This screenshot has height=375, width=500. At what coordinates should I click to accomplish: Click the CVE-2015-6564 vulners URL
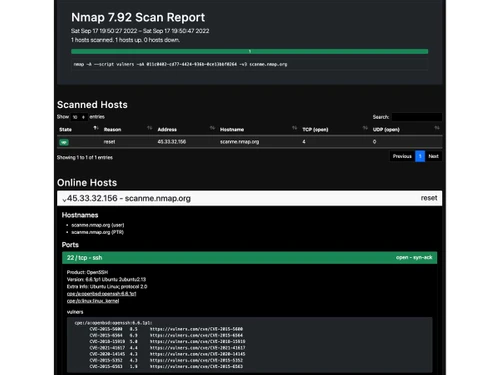pyautogui.click(x=196, y=335)
